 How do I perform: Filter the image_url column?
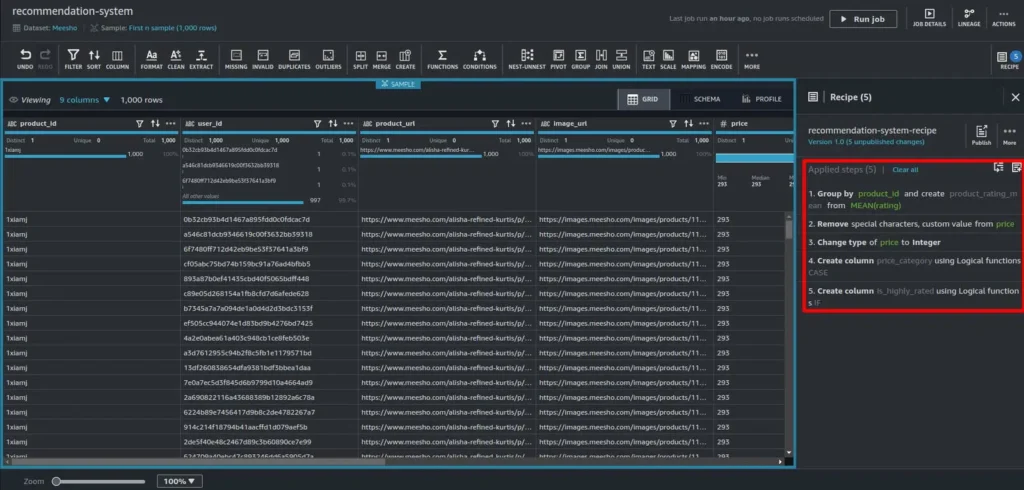pos(673,123)
